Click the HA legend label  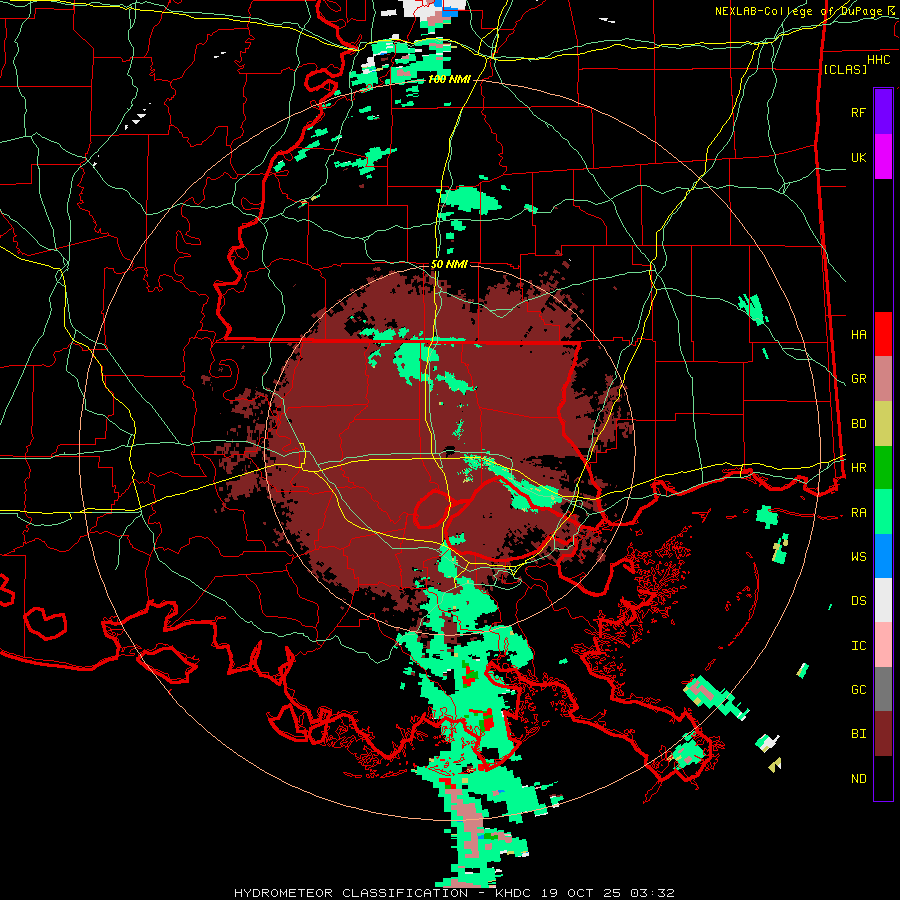point(858,334)
